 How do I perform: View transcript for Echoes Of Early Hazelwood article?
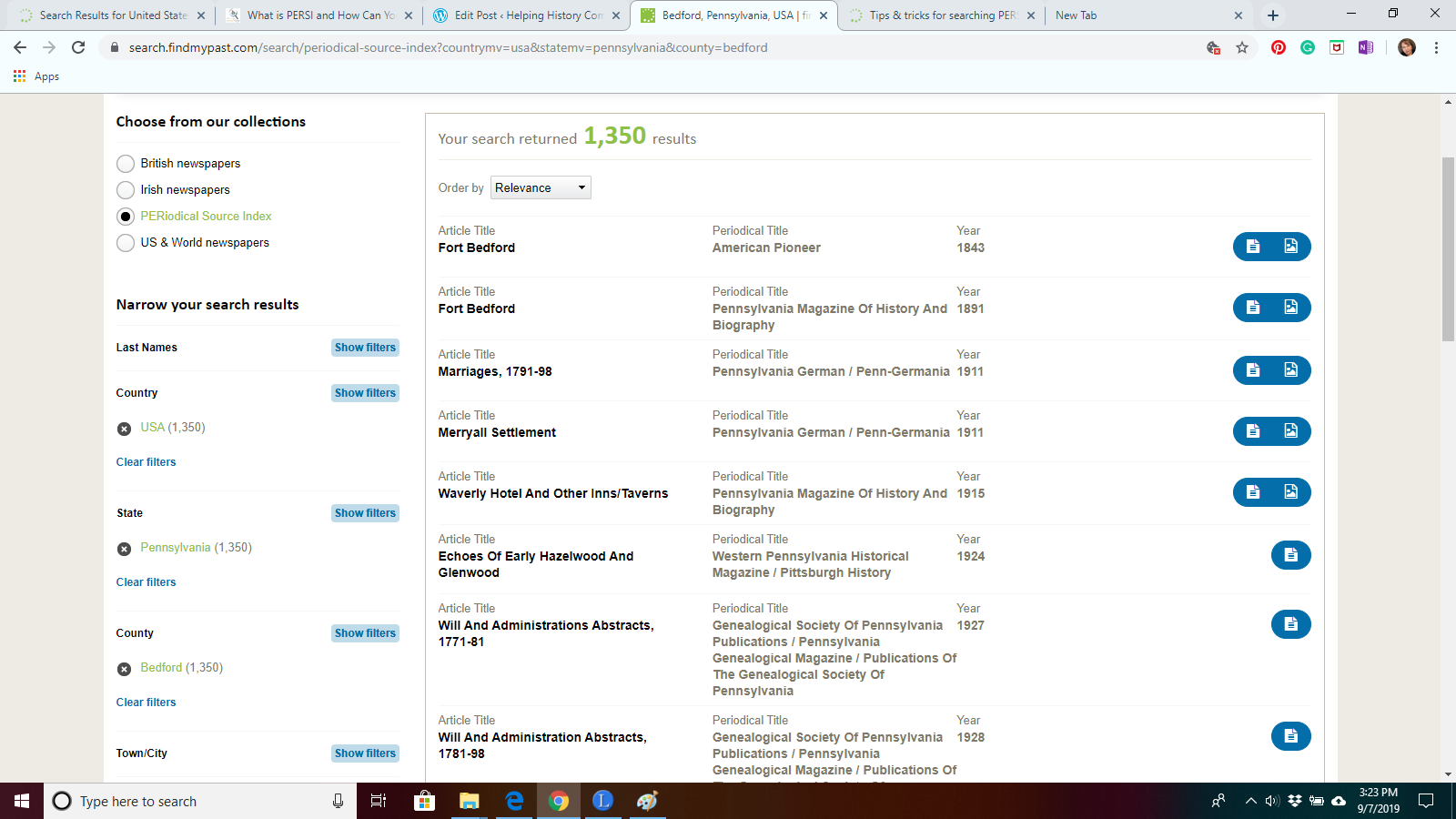pyautogui.click(x=1290, y=555)
